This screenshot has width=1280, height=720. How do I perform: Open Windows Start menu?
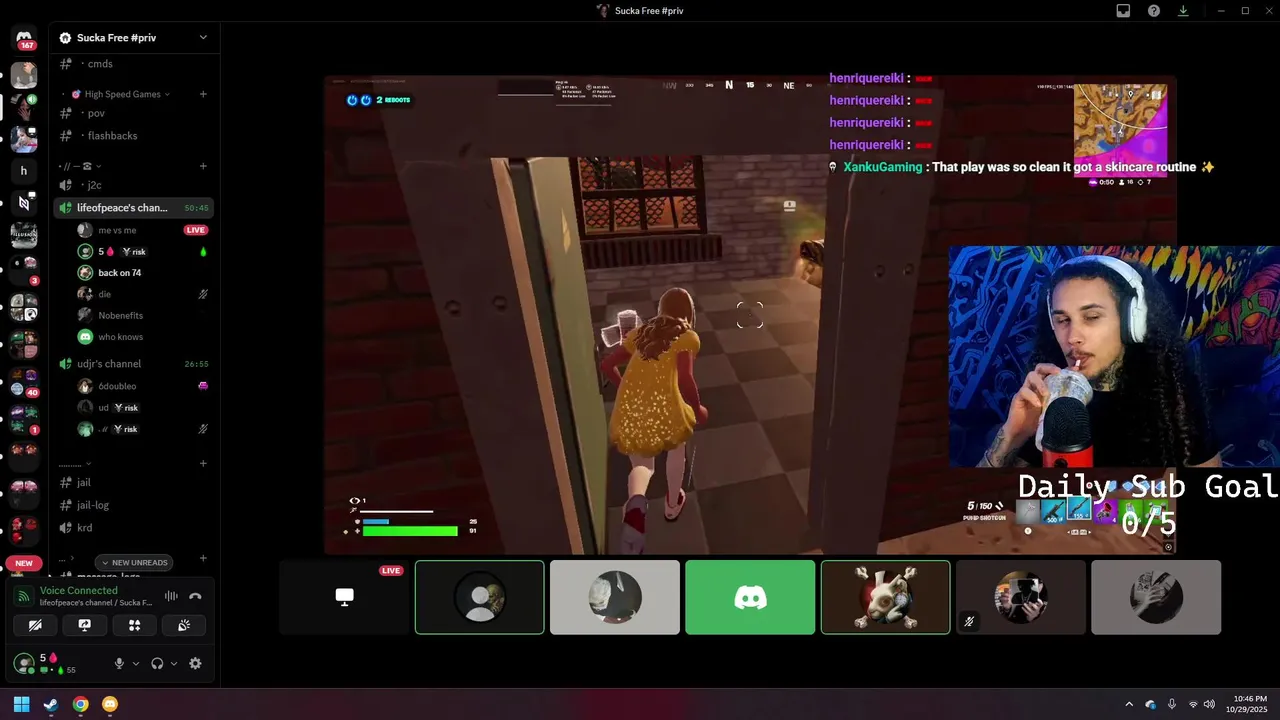pyautogui.click(x=21, y=704)
